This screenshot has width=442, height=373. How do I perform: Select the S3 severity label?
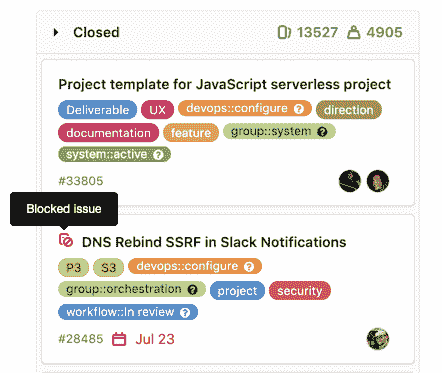click(108, 268)
